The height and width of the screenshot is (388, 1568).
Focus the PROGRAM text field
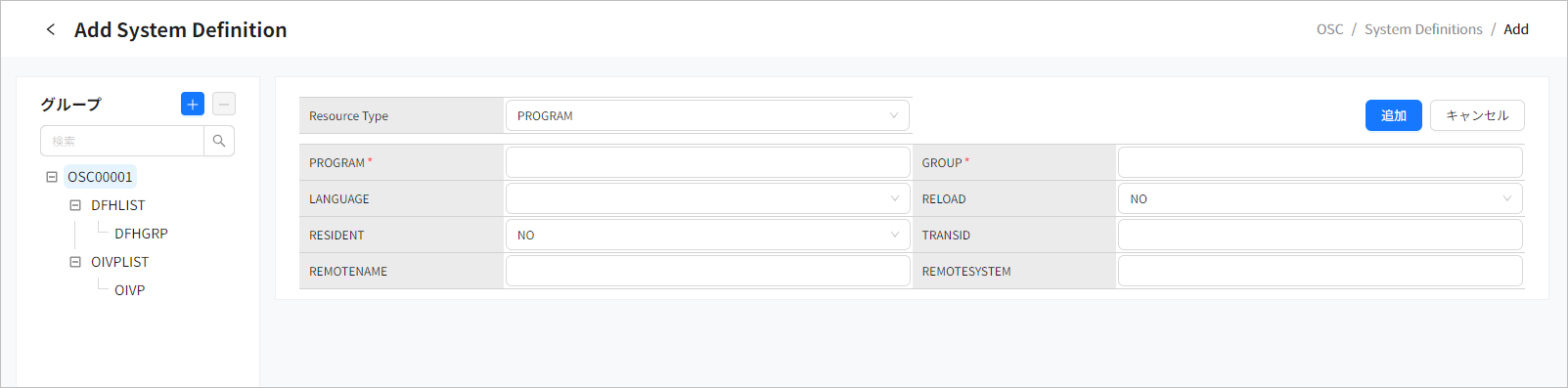[x=707, y=162]
